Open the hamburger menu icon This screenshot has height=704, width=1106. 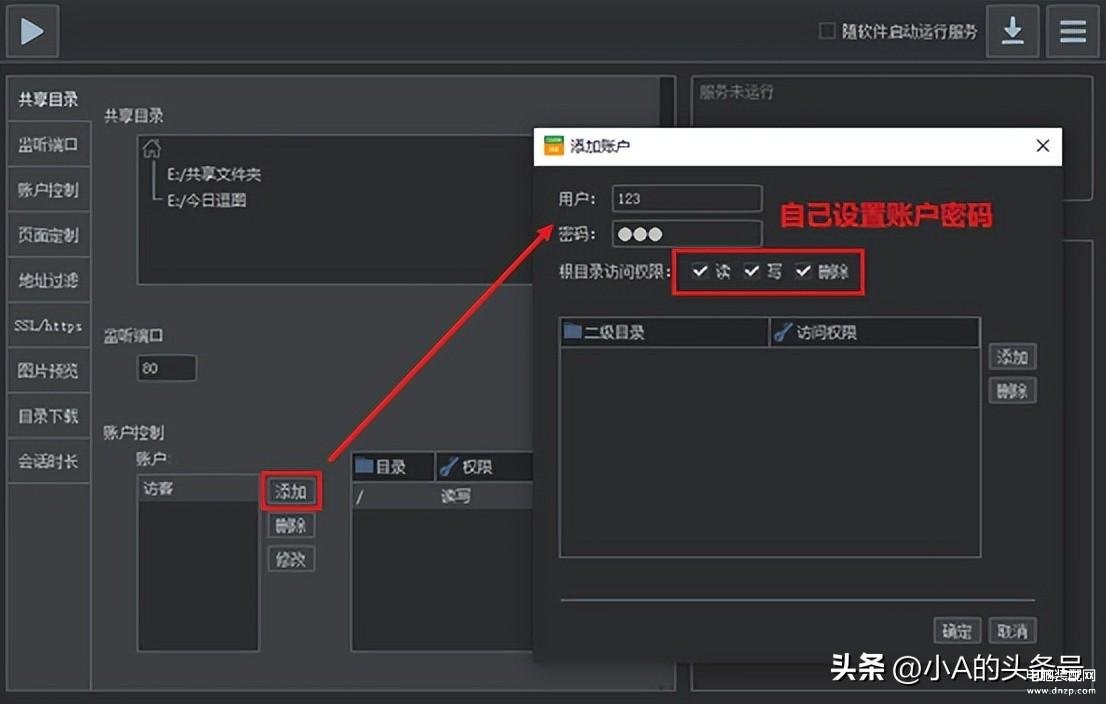(1072, 31)
